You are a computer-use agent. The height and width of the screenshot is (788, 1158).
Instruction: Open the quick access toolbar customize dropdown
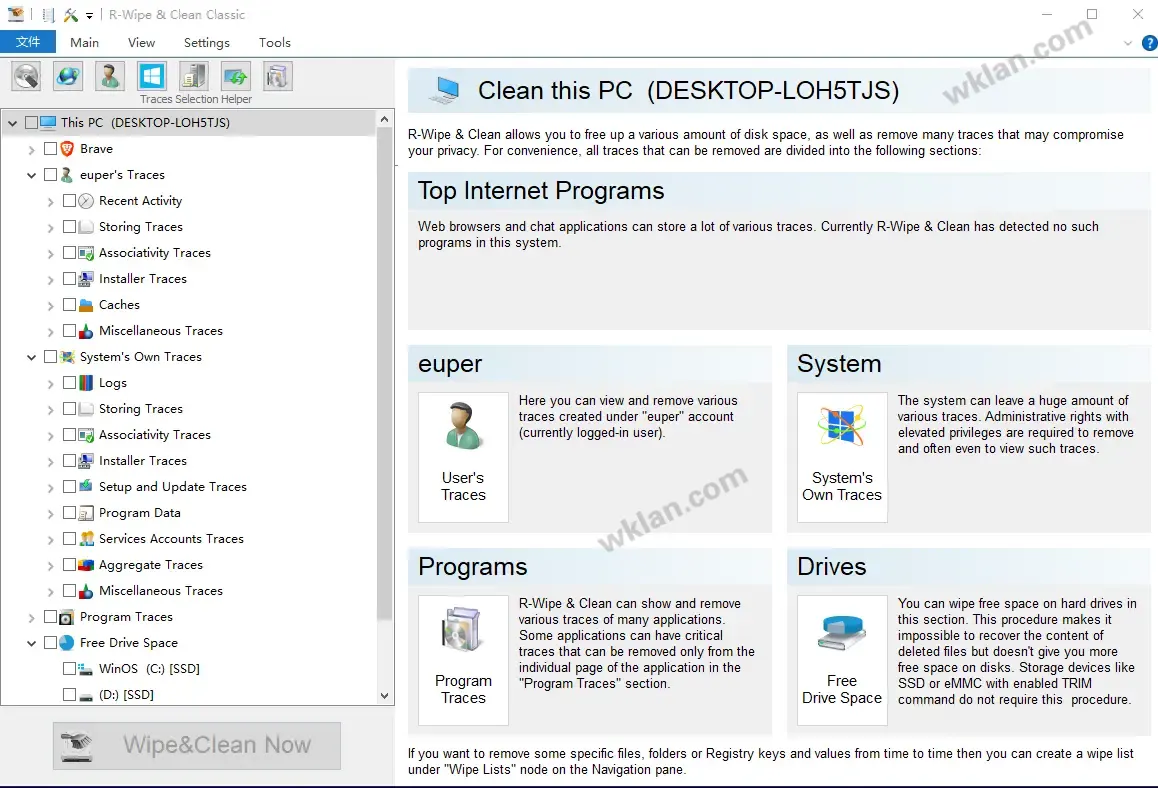(x=89, y=16)
